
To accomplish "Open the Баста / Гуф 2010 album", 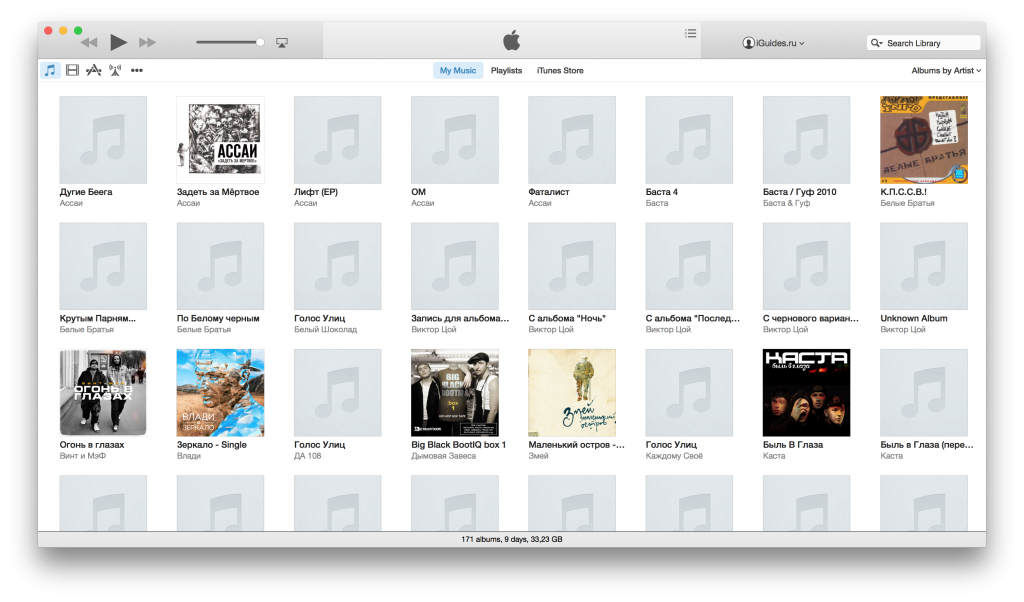I will 807,140.
